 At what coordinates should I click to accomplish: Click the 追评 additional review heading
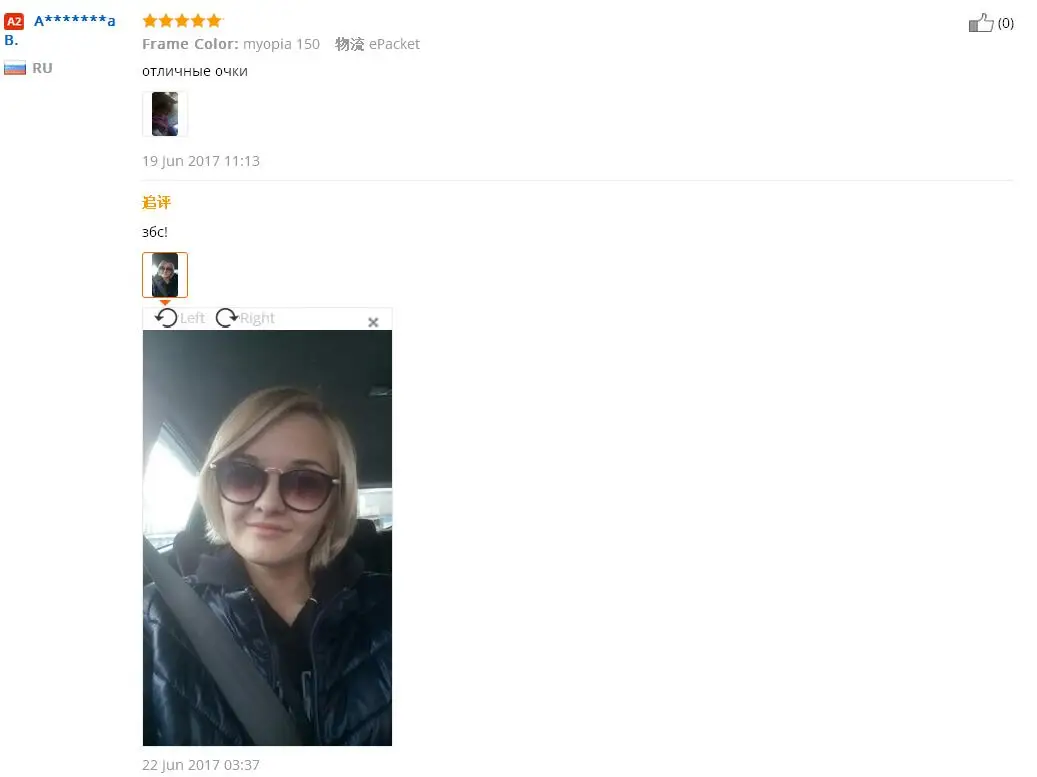coord(156,203)
